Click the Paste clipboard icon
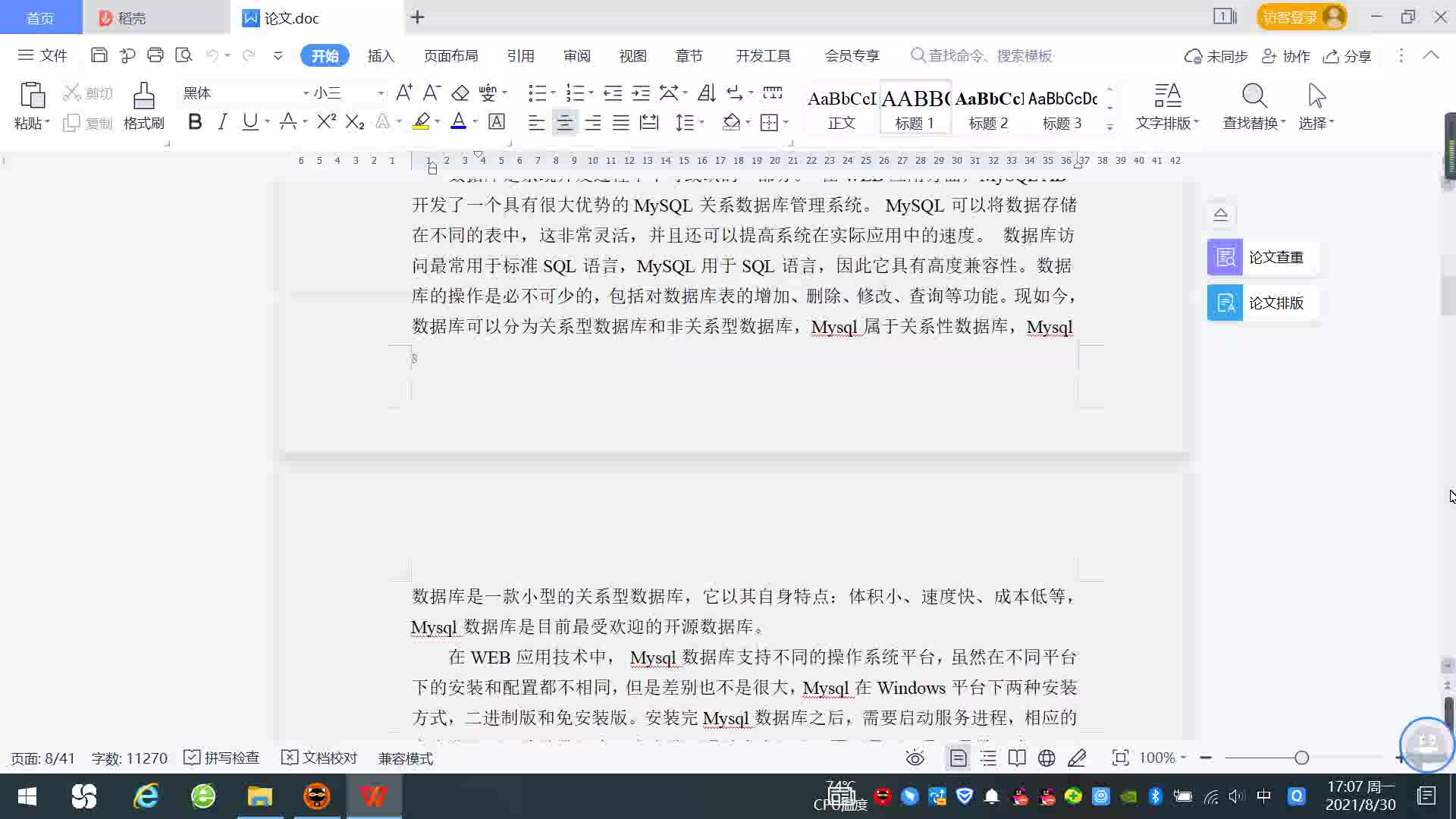 32,96
